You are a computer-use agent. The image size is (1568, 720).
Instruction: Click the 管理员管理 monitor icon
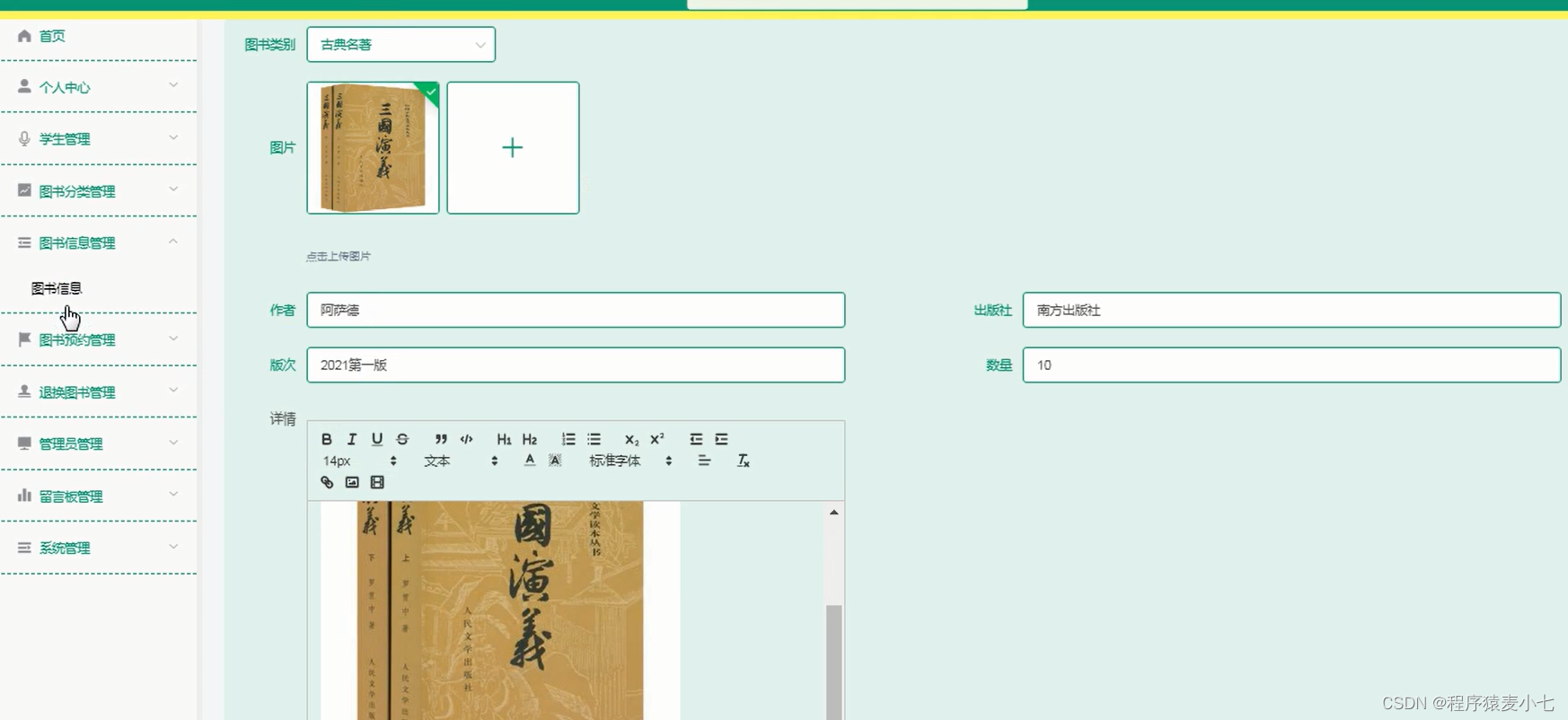click(x=24, y=443)
